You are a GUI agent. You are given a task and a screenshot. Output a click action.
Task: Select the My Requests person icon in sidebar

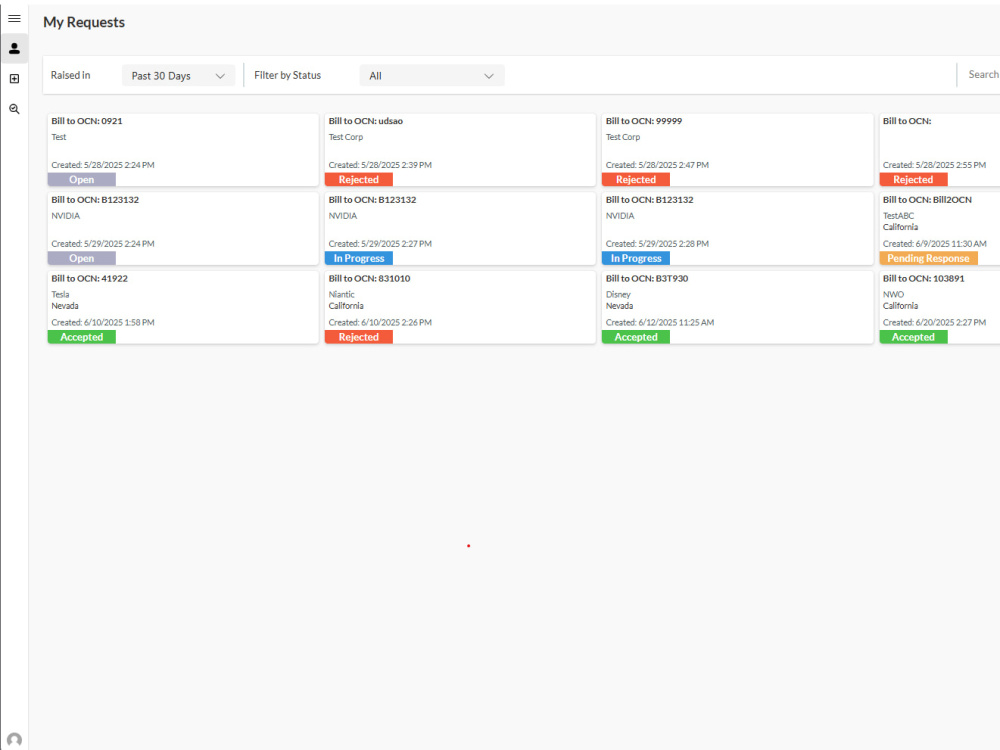pos(14,48)
